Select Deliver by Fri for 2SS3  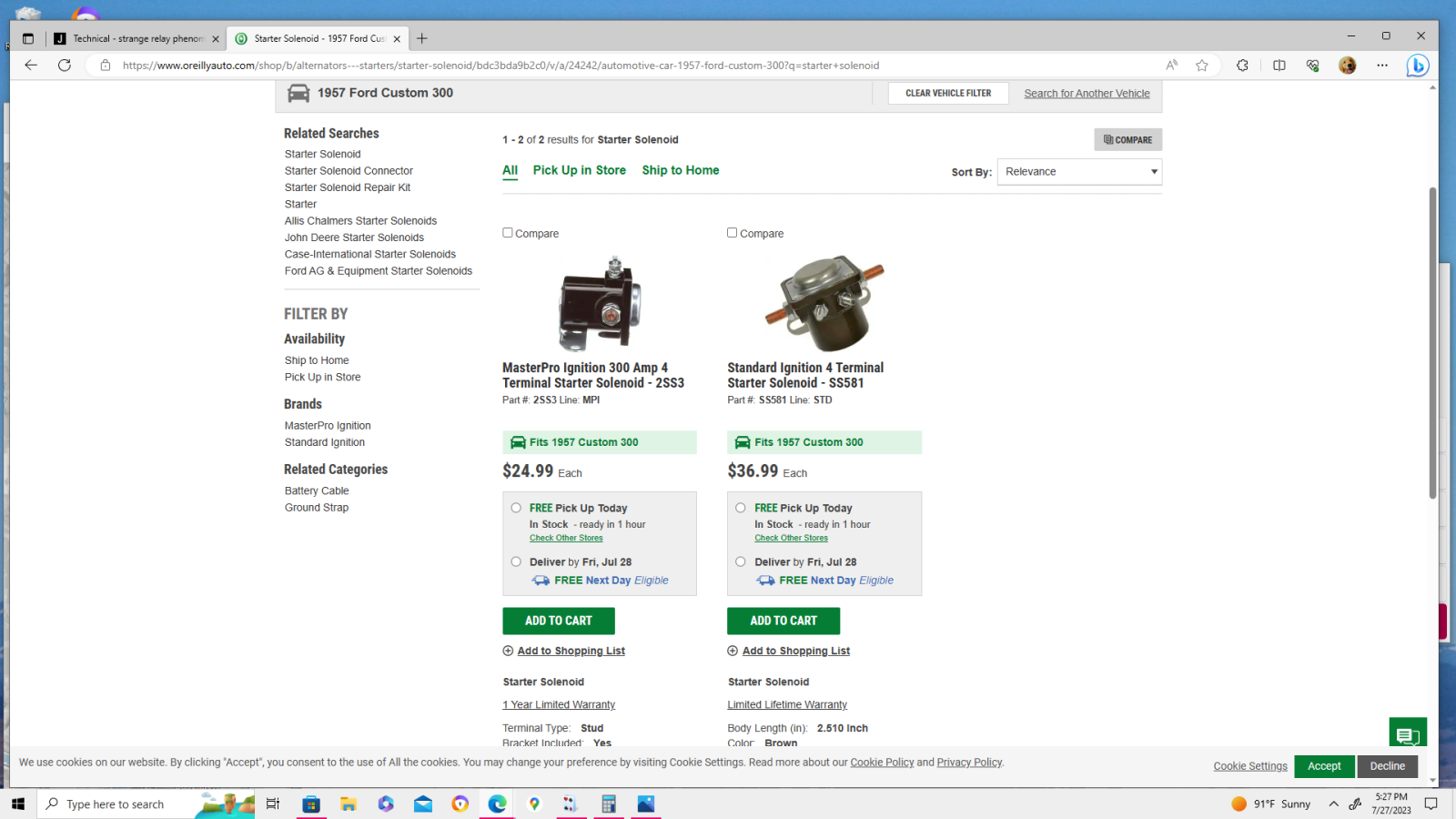516,561
